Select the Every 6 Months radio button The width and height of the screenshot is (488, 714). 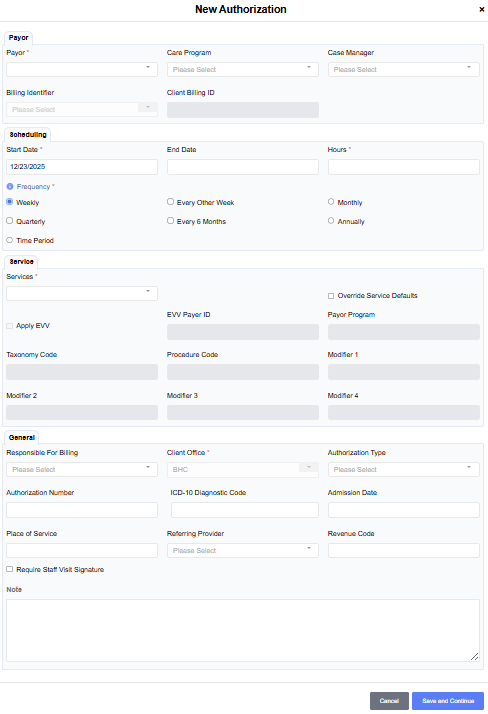(x=170, y=221)
